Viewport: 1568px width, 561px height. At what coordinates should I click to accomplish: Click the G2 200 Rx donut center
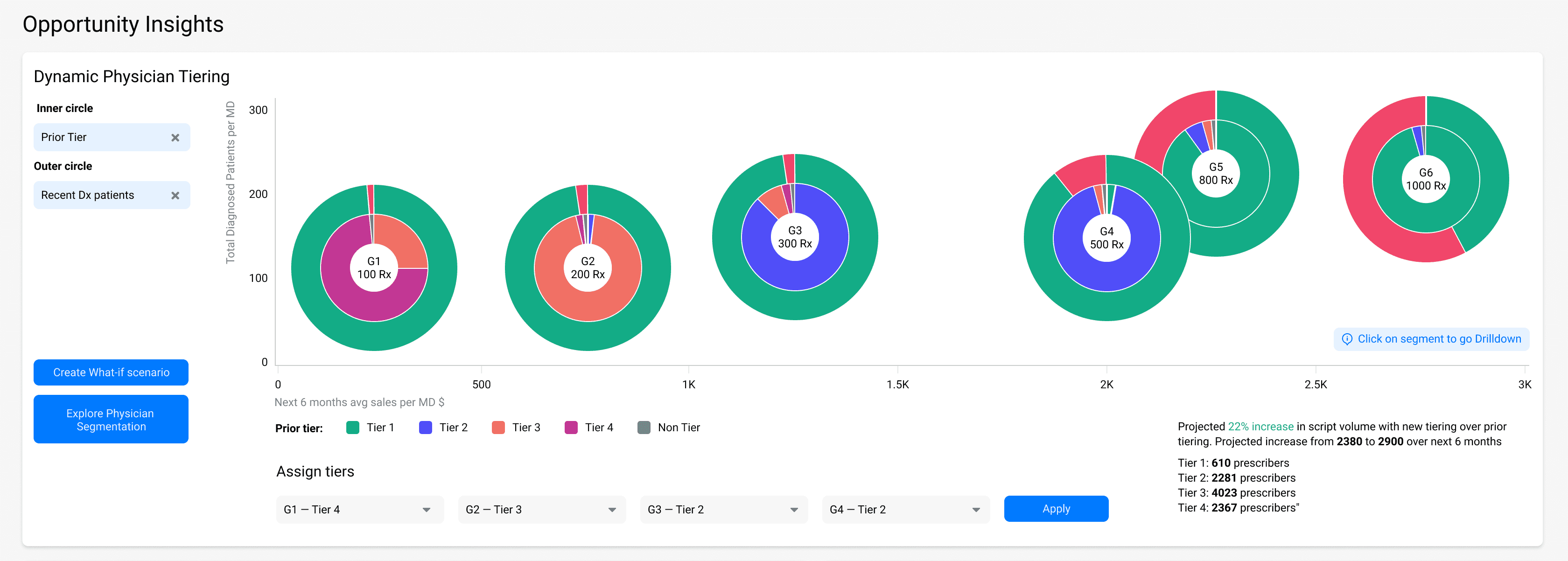(x=588, y=268)
